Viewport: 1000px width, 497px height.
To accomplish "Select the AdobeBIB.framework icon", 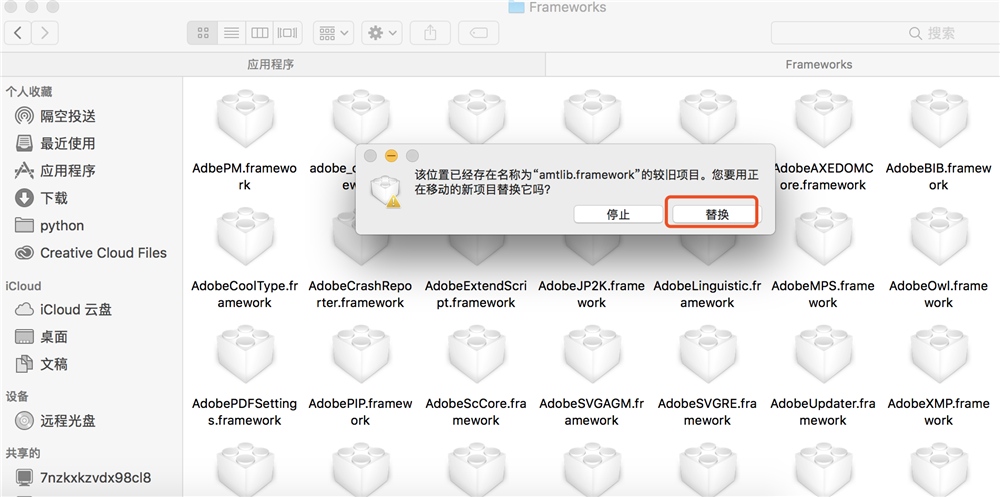I will point(938,121).
